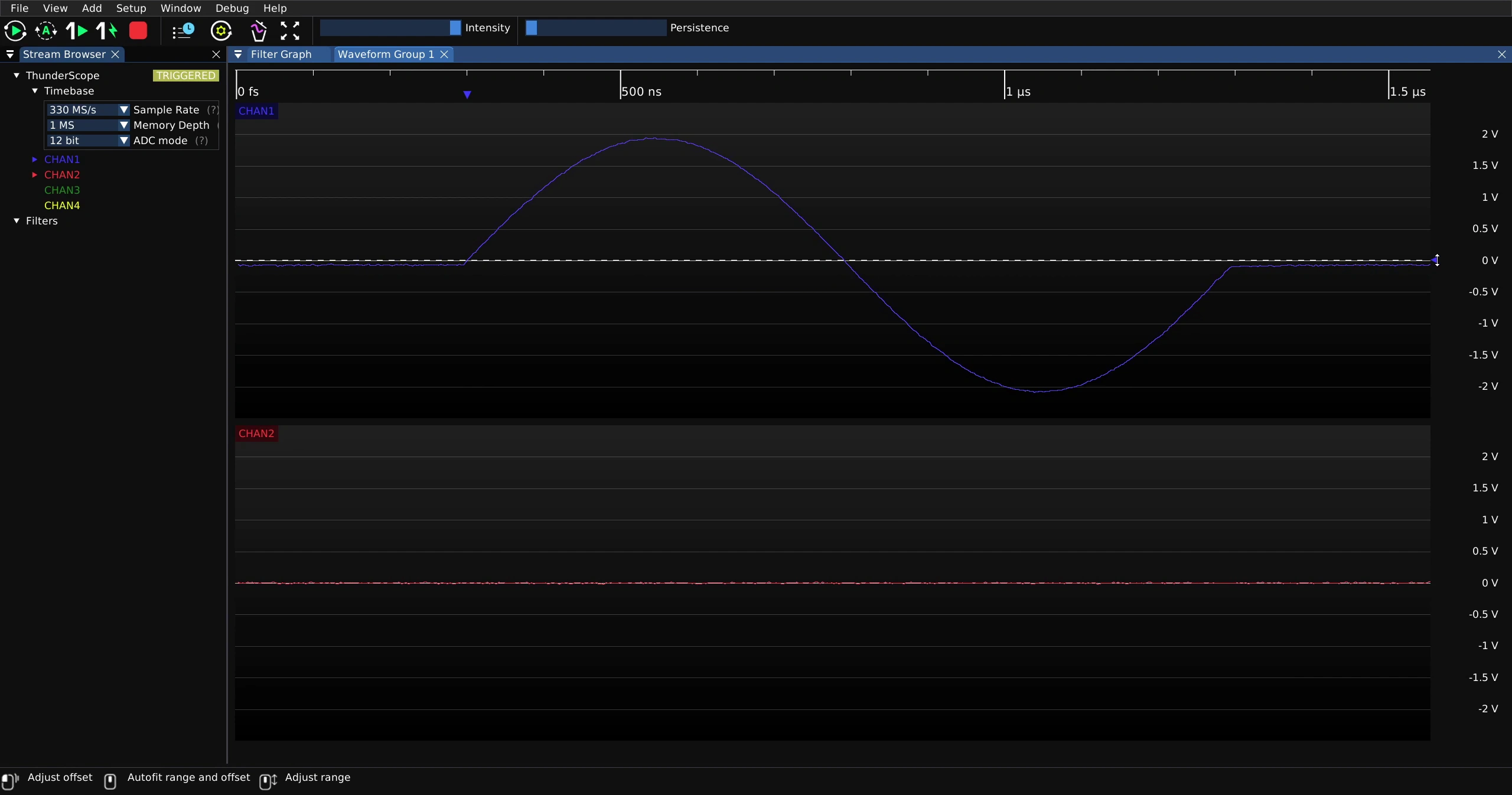Click the Intensity slider handle
The height and width of the screenshot is (795, 1512).
(x=455, y=28)
